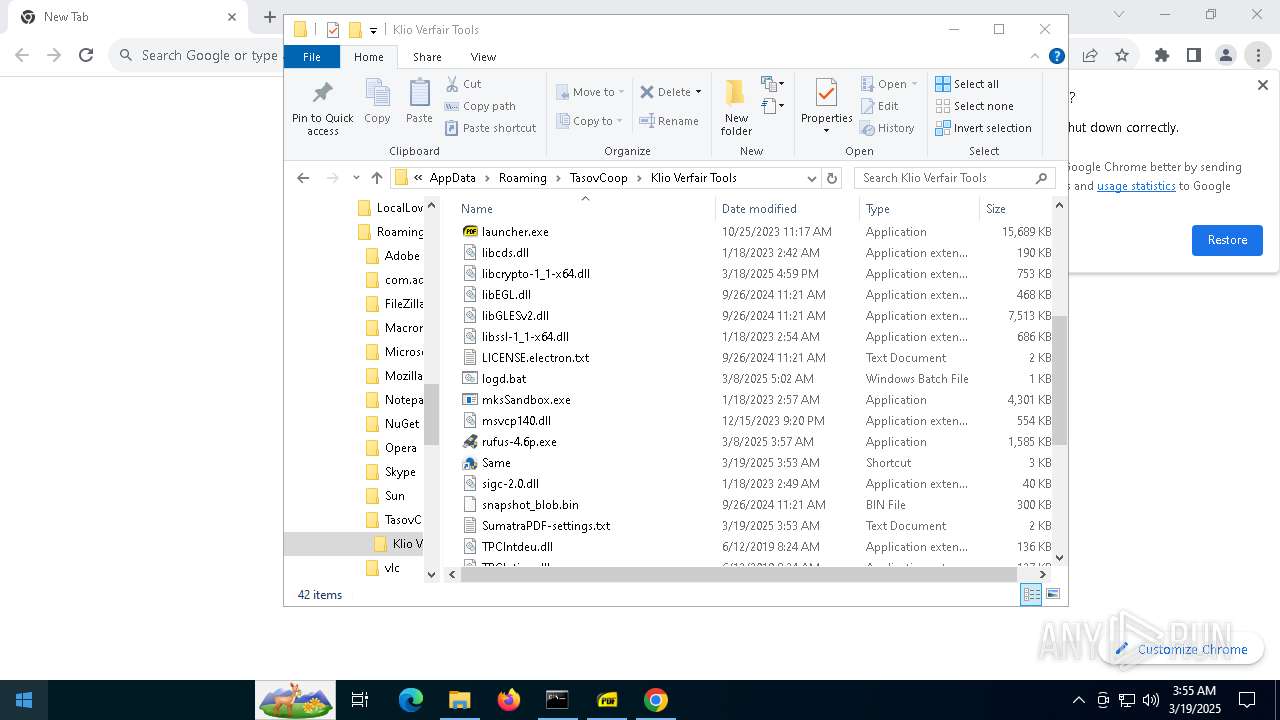Go up one folder level
1280x720 pixels.
pyautogui.click(x=376, y=178)
